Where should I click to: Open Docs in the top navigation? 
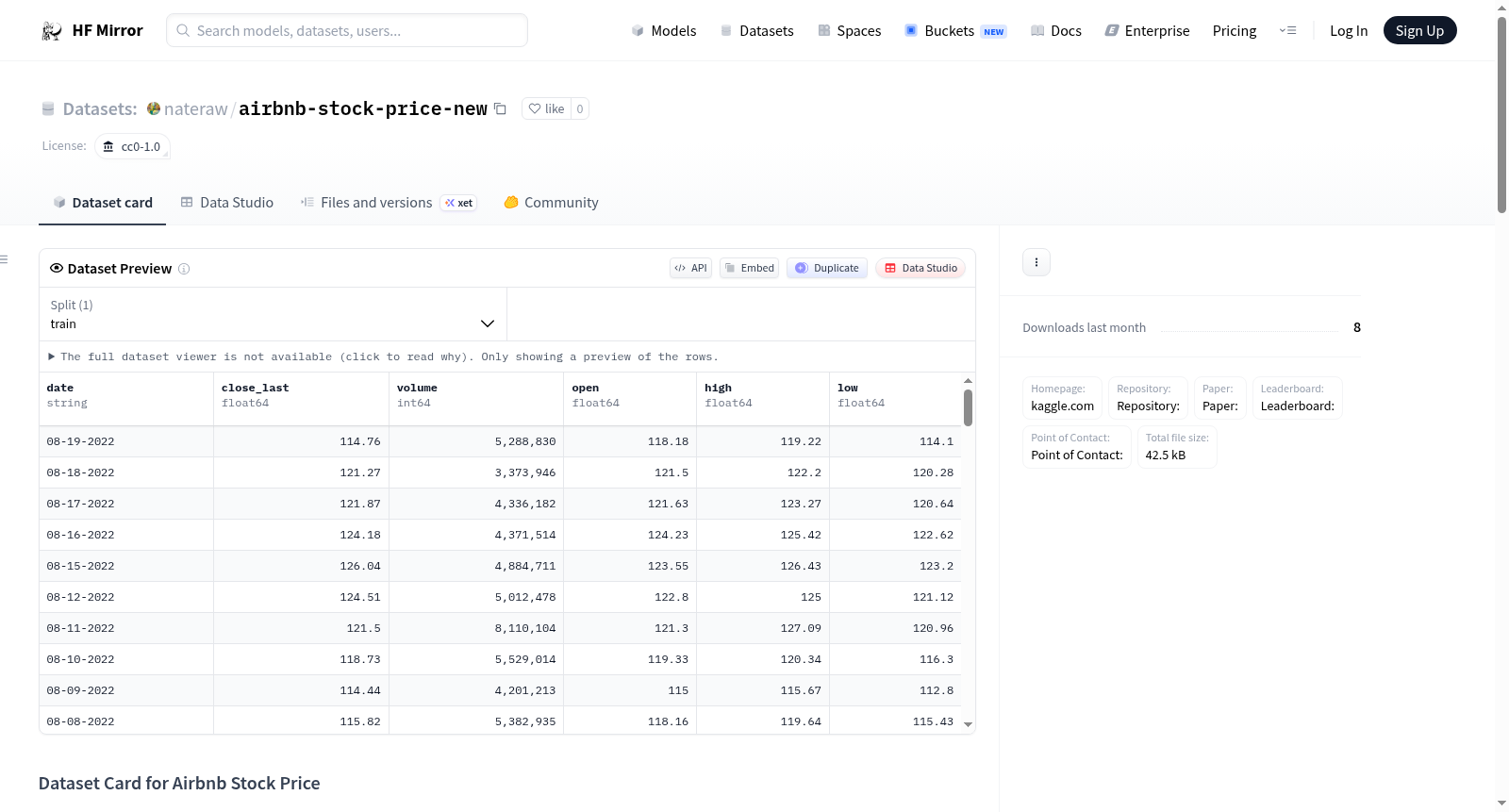tap(1056, 31)
